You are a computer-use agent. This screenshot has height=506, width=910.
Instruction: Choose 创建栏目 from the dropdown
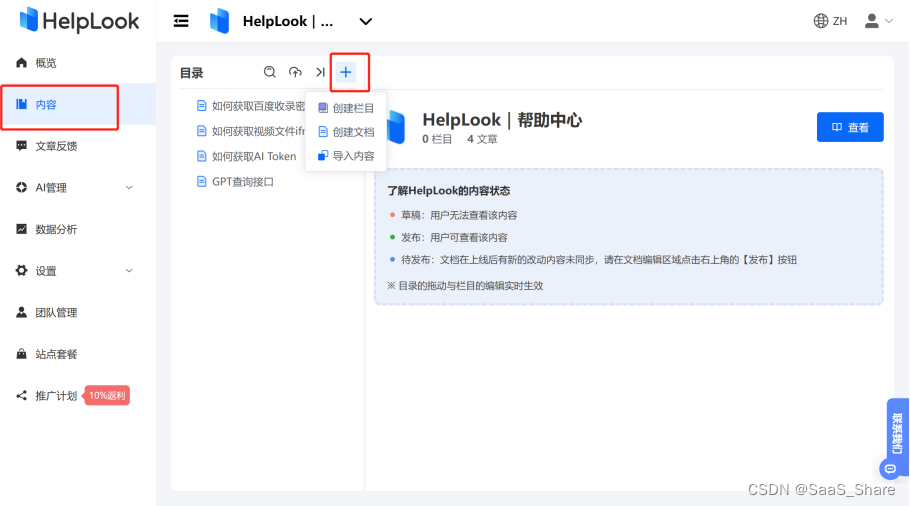[x=346, y=108]
